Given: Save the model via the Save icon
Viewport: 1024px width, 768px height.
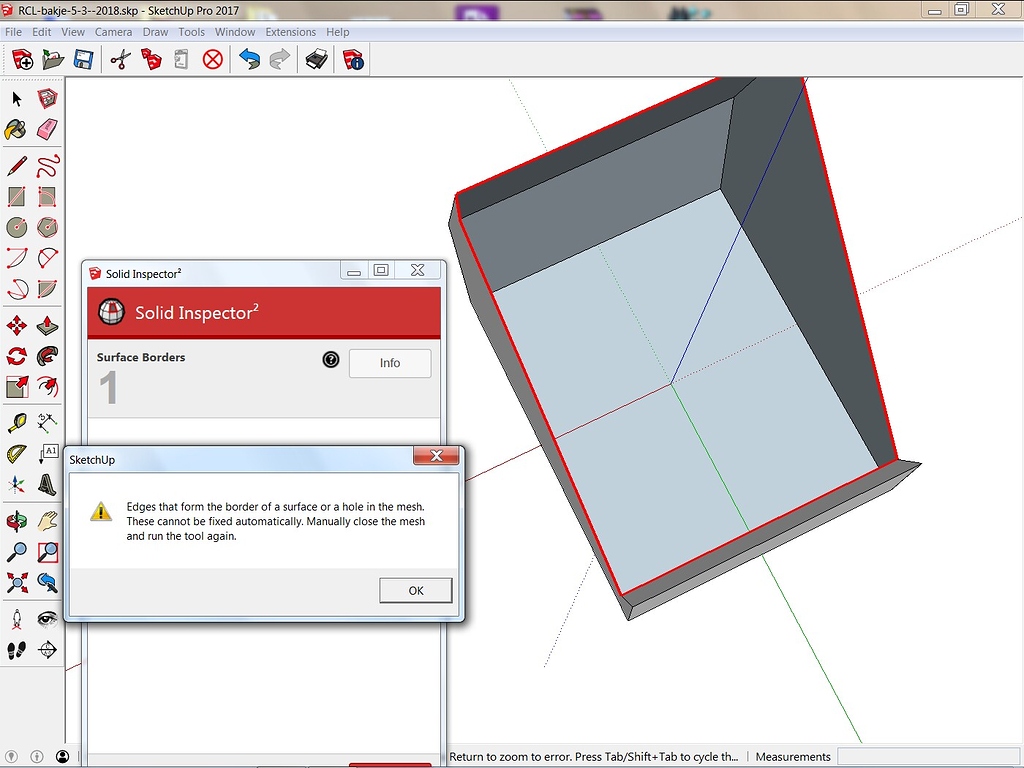Looking at the screenshot, I should [x=84, y=60].
